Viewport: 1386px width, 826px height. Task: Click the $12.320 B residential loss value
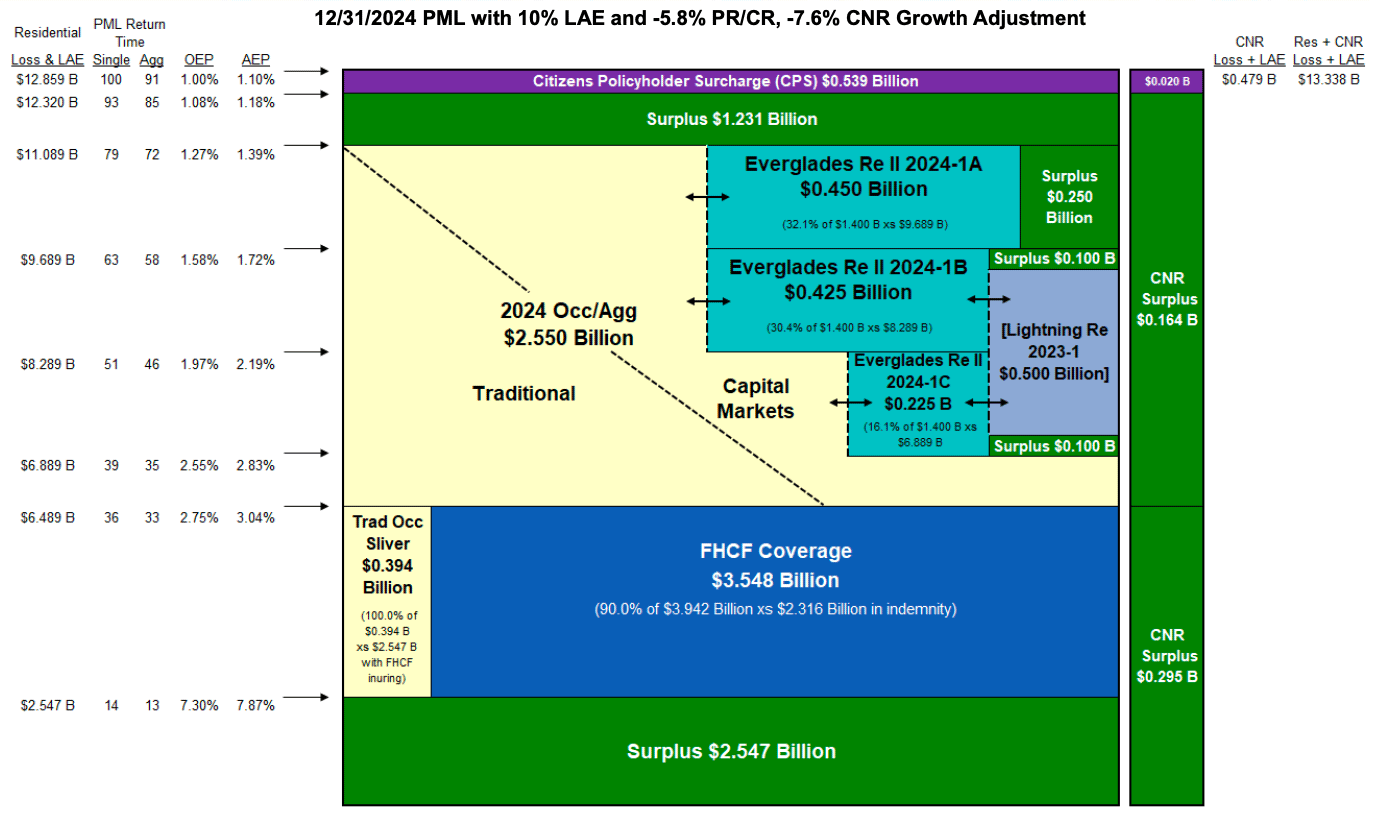pyautogui.click(x=47, y=101)
